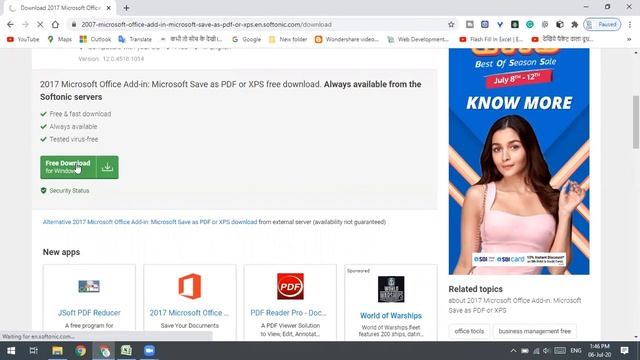Click the battery status tray icon
Image resolution: width=640 pixels, height=360 pixels.
[x=525, y=351]
